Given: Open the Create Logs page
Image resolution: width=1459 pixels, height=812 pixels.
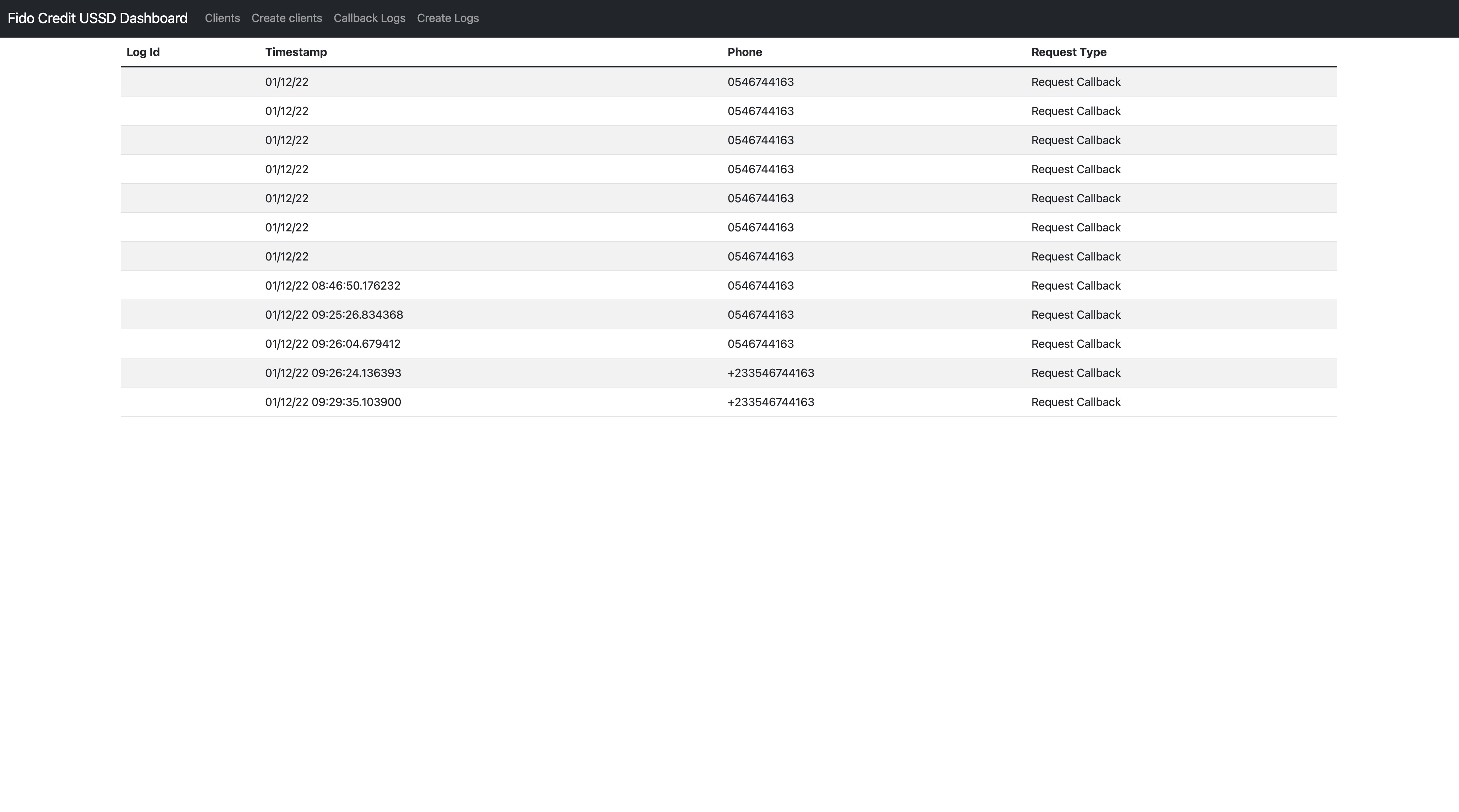Looking at the screenshot, I should click(x=447, y=18).
